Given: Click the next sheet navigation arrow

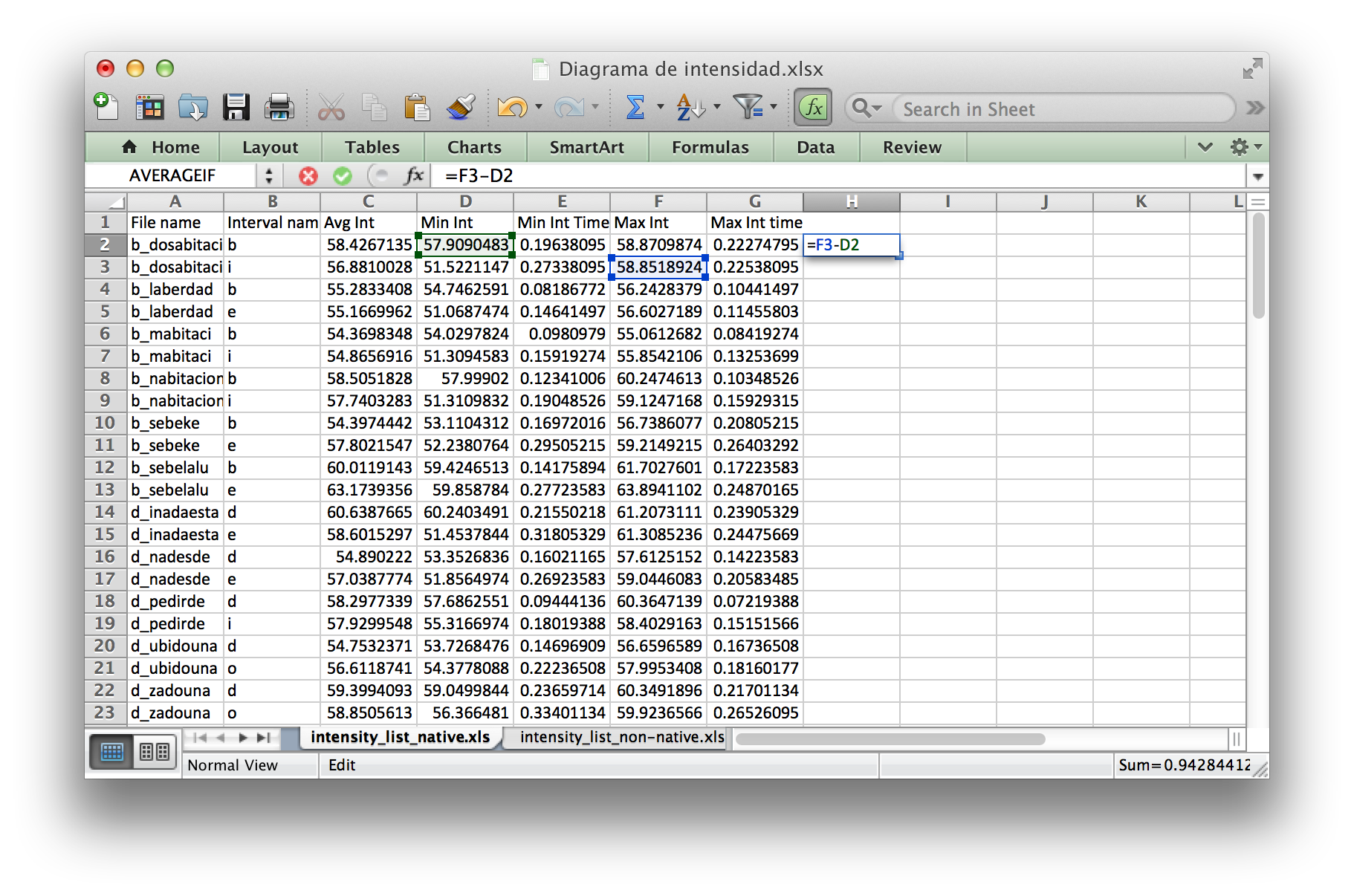Looking at the screenshot, I should click(243, 738).
